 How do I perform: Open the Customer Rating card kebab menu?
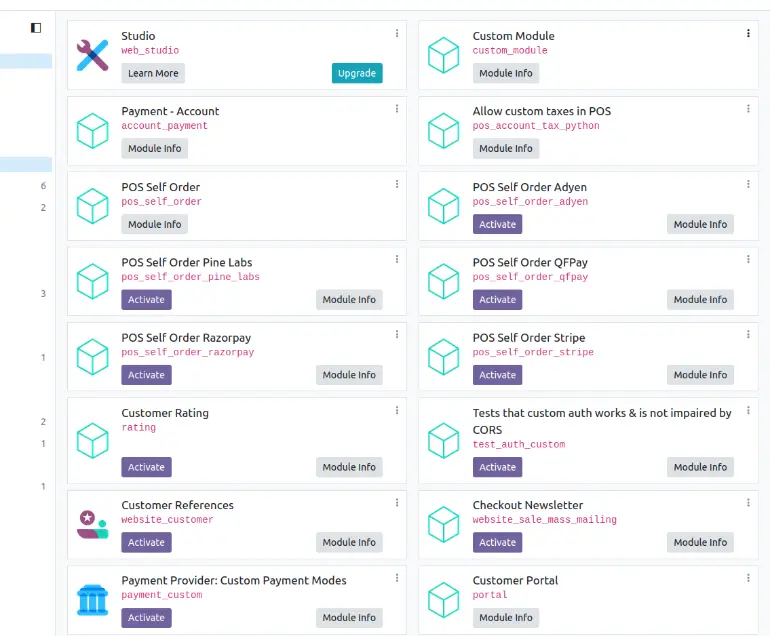397,410
